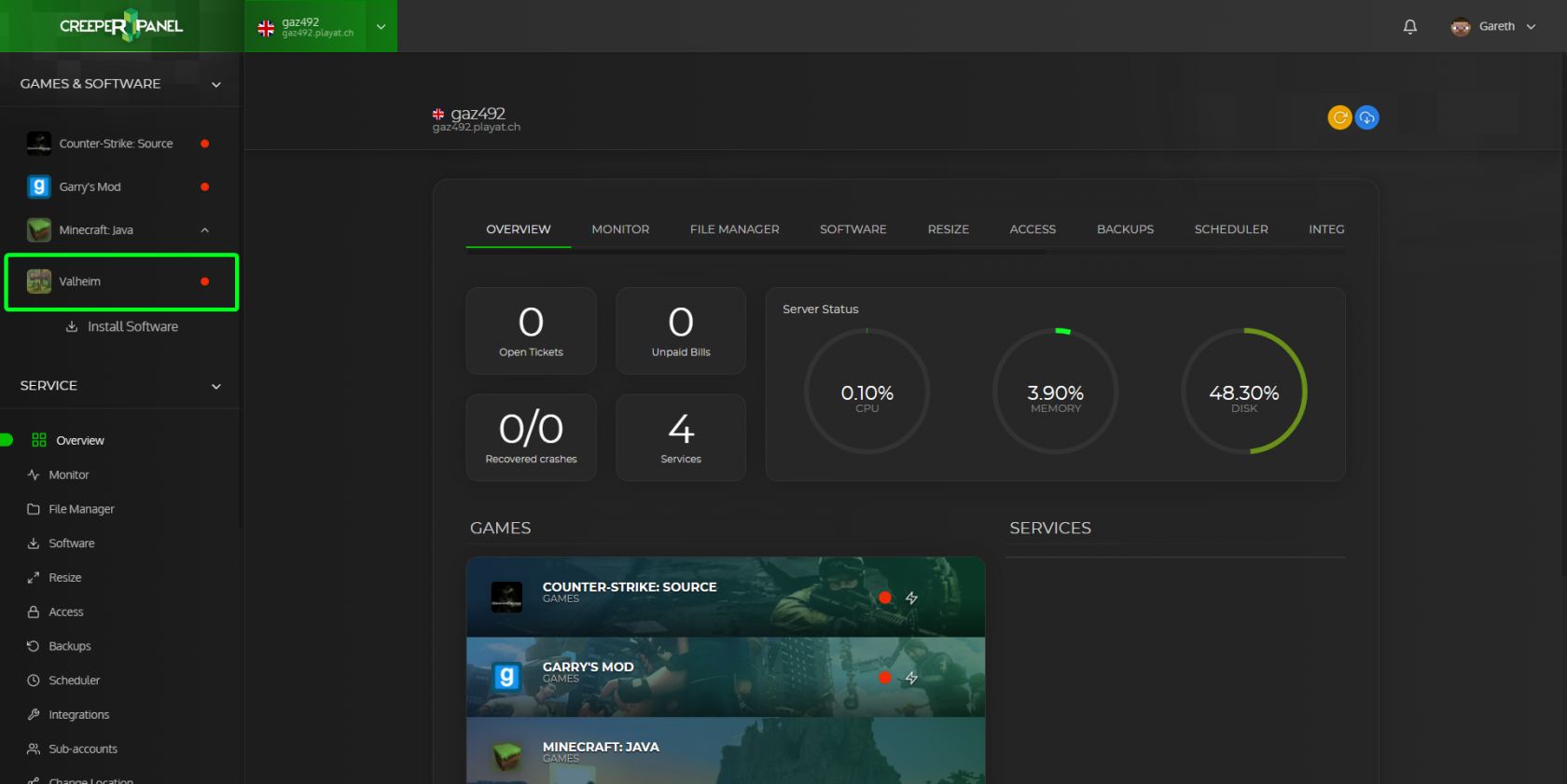Open the Gareth account dropdown arrow
The width and height of the screenshot is (1567, 784).
(x=1531, y=27)
